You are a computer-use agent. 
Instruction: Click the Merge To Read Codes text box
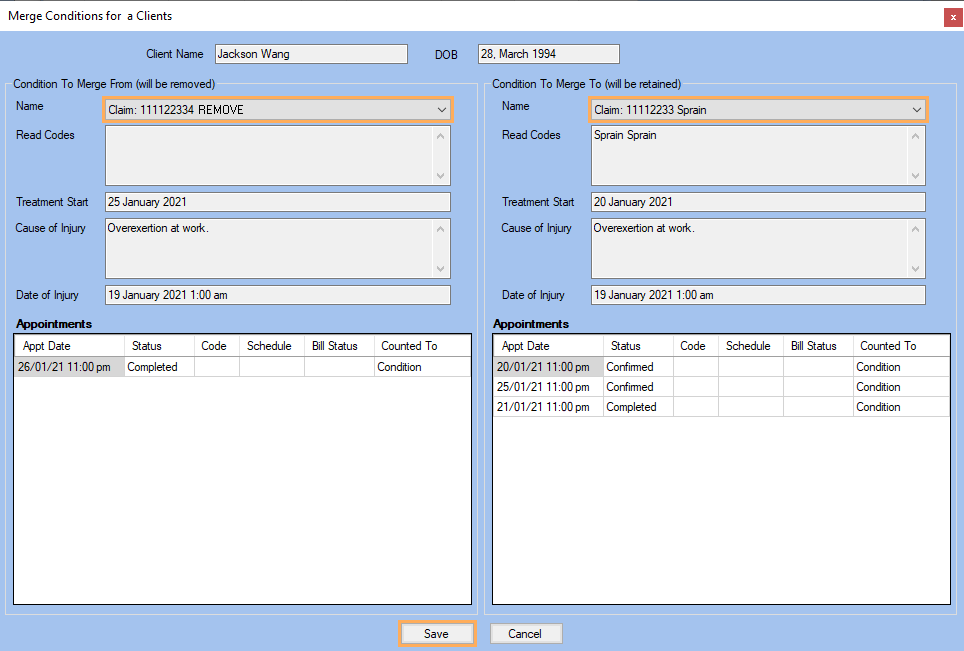coord(749,155)
